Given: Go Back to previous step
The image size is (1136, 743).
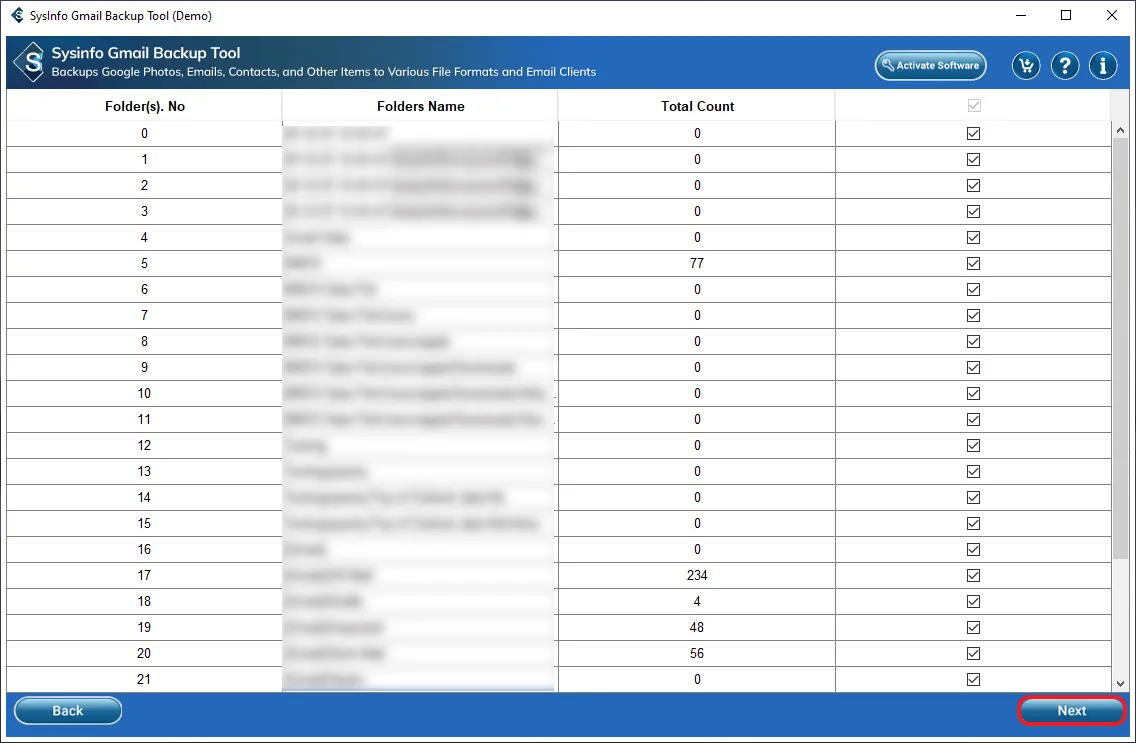Looking at the screenshot, I should pos(67,711).
